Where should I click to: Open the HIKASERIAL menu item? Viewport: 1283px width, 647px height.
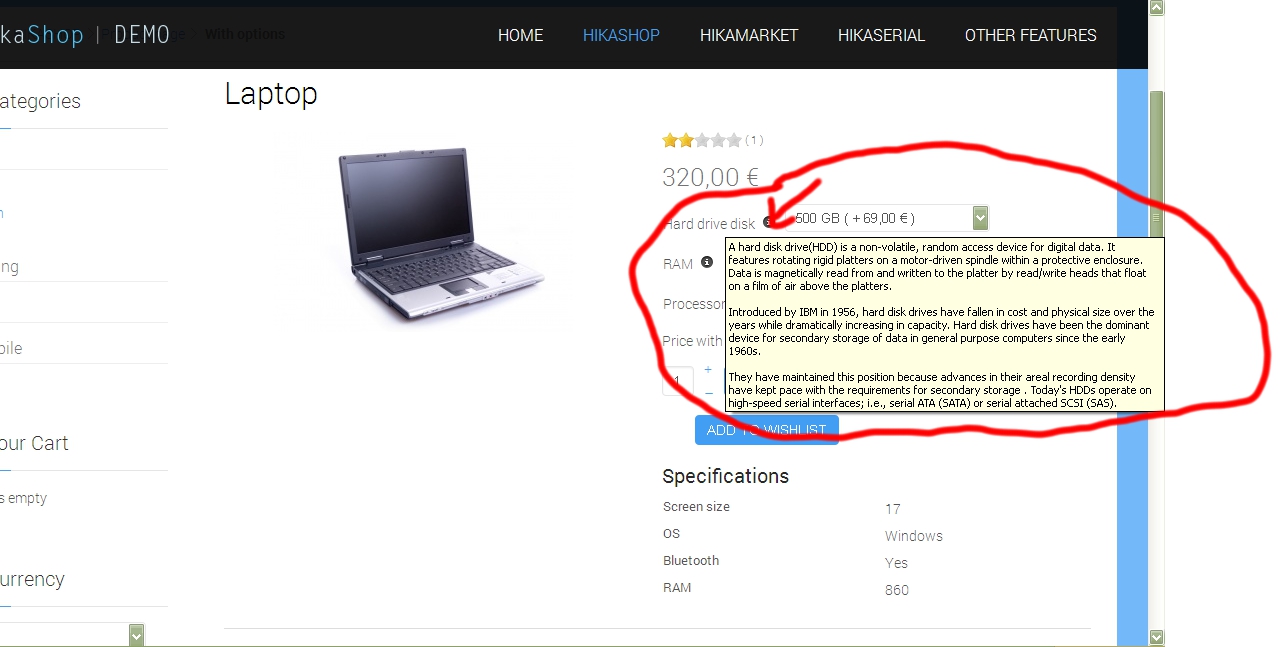pos(881,35)
